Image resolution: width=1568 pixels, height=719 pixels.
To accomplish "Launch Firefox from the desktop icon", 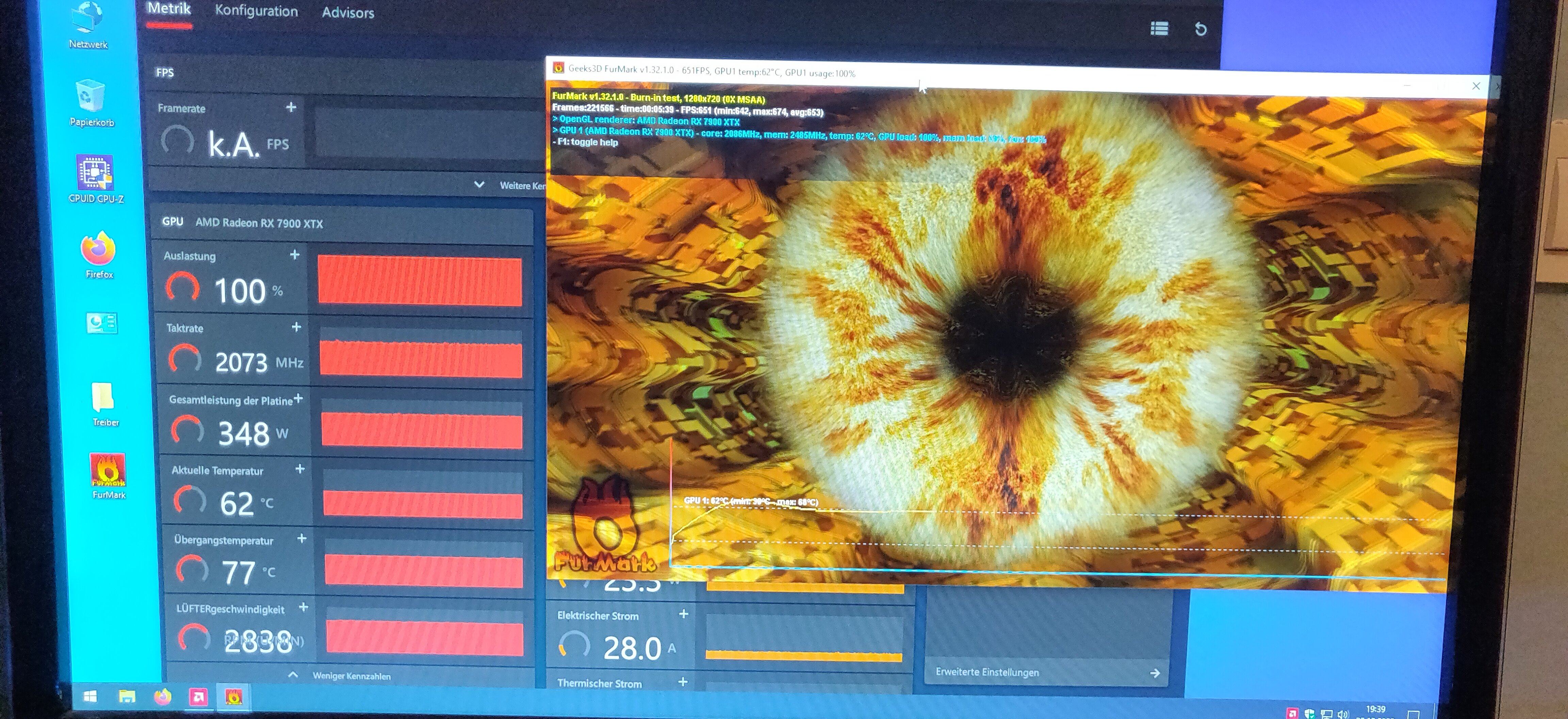I will (x=99, y=255).
